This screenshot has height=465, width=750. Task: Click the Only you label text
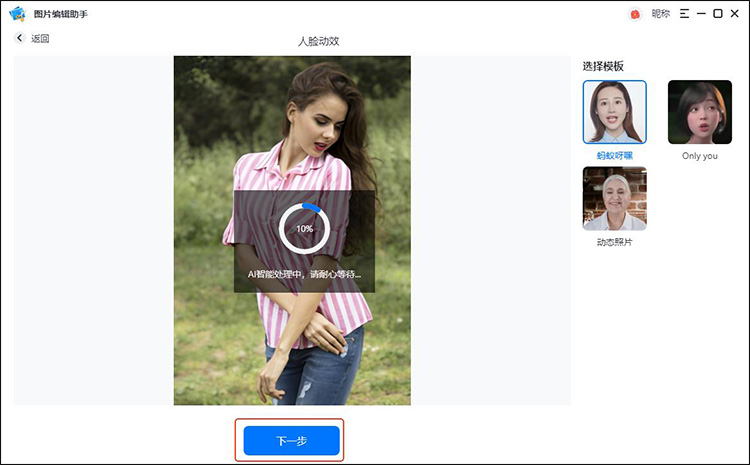[x=699, y=156]
